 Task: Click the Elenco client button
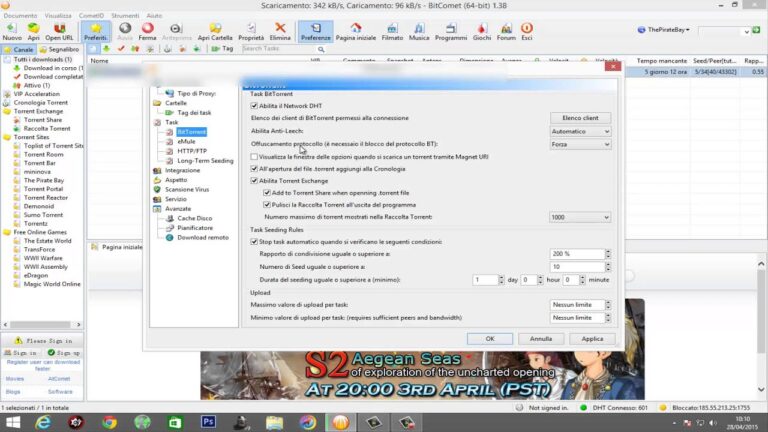580,118
